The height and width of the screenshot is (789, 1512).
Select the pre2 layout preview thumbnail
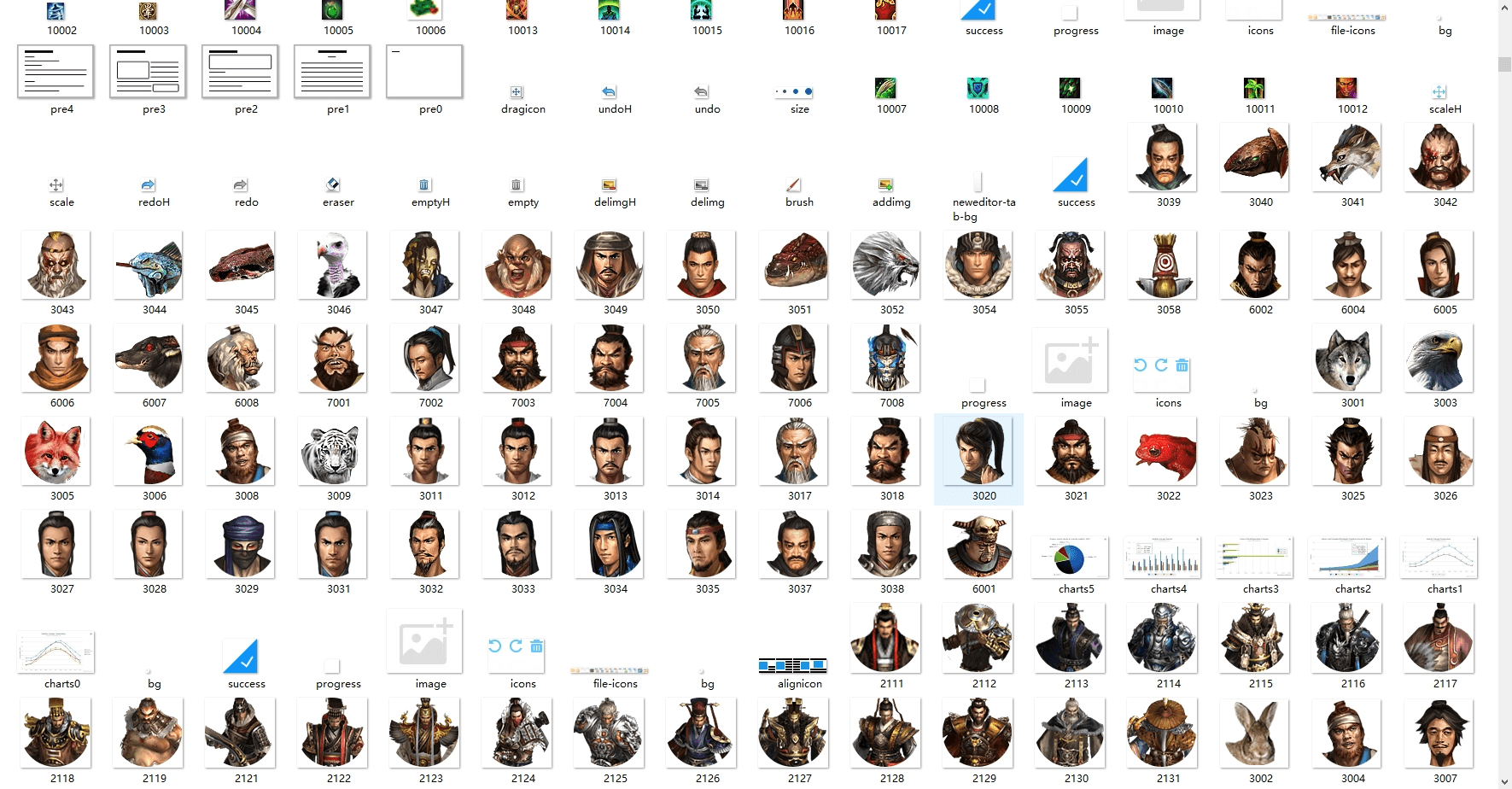pos(240,72)
